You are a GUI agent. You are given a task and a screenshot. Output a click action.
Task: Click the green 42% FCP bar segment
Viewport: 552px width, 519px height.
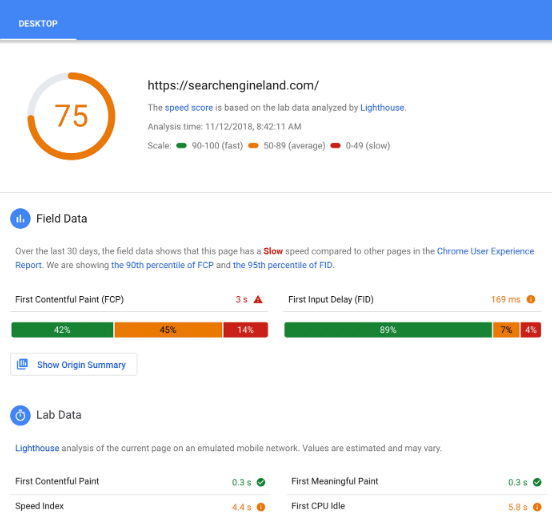pyautogui.click(x=62, y=330)
